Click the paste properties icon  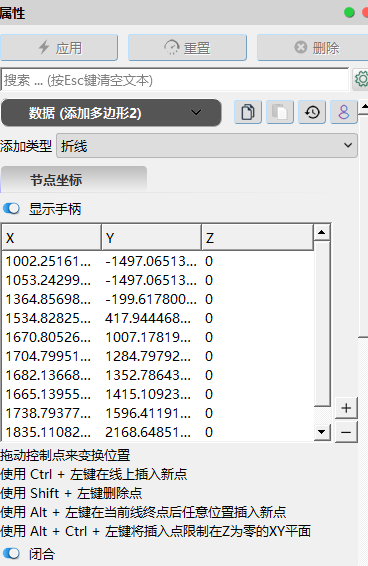(x=280, y=112)
